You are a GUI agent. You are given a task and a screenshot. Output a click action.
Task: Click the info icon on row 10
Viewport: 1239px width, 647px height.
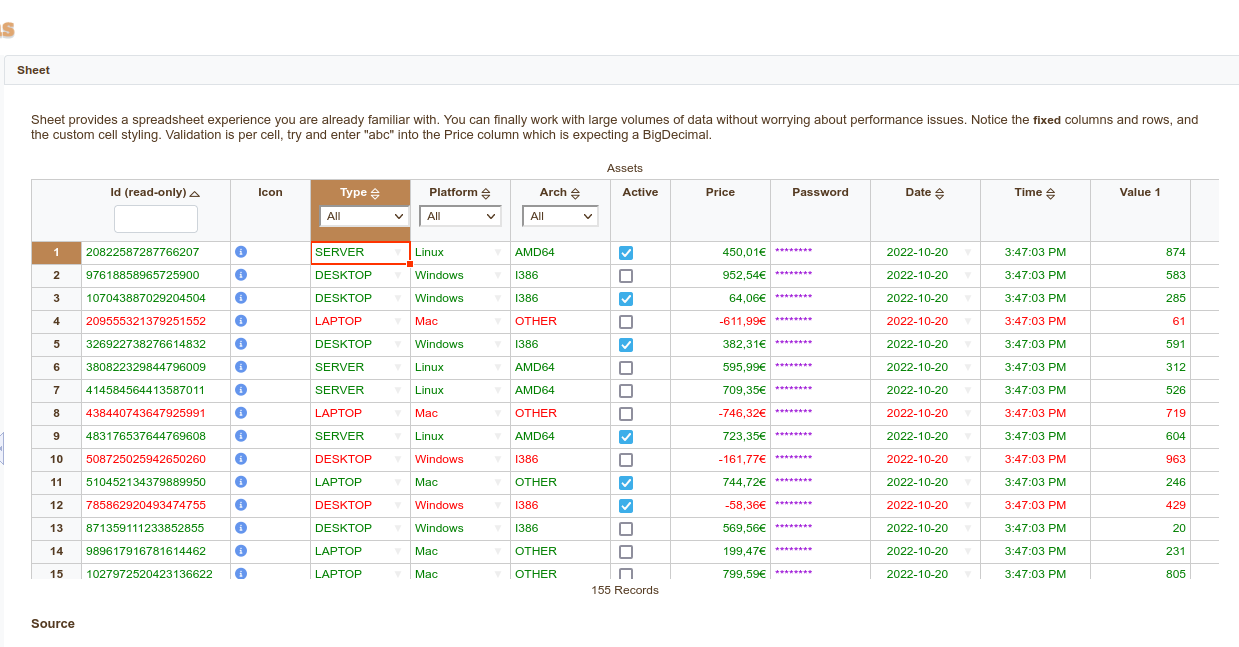coord(240,459)
